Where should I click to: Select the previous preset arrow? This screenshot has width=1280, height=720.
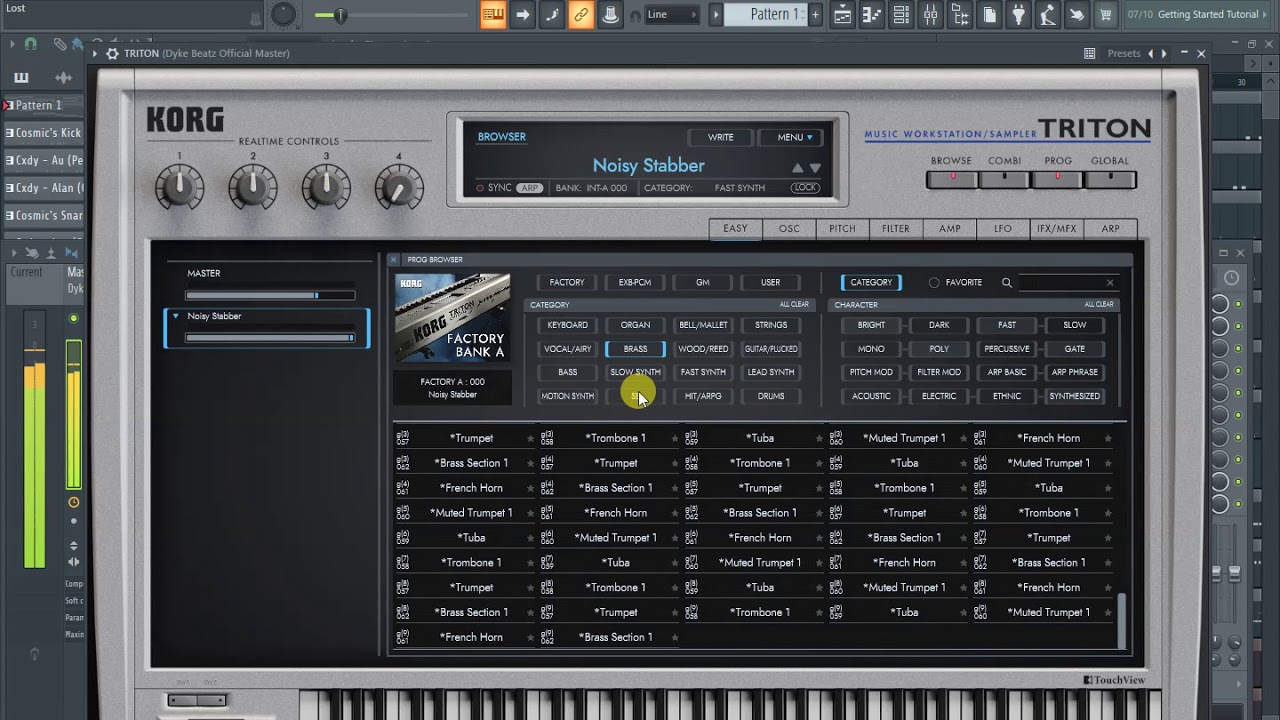point(1150,53)
